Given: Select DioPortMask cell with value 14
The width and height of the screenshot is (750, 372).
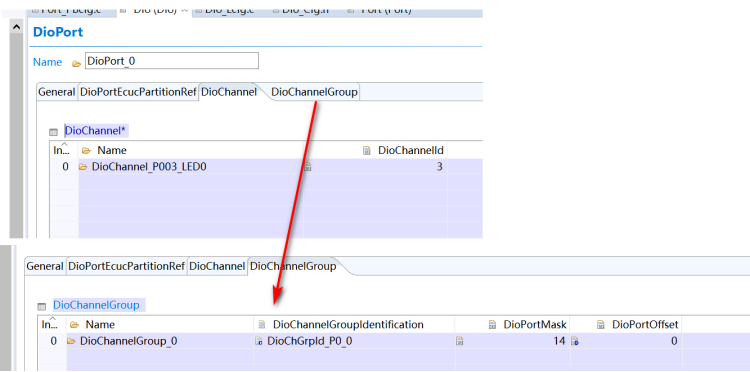Looking at the screenshot, I should pos(512,341).
